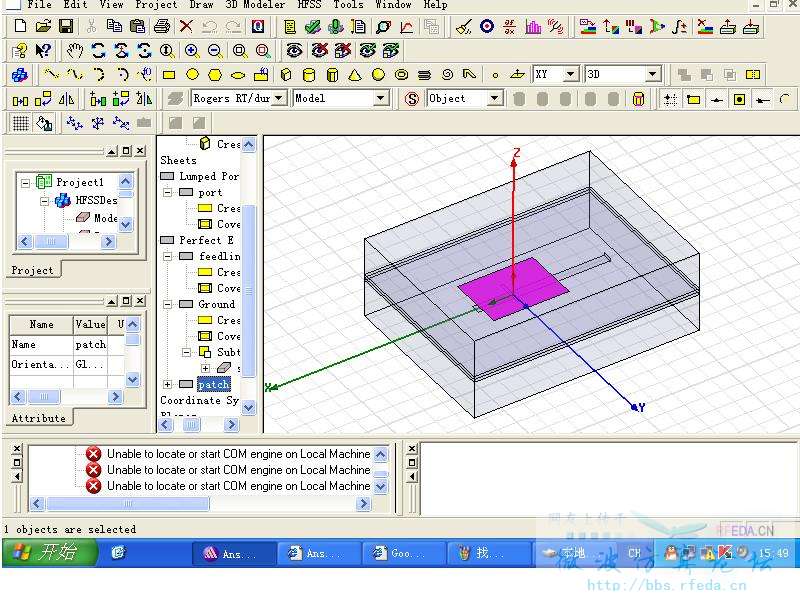Image resolution: width=800 pixels, height=600 pixels.
Task: Open the XY drawing plane dropdown
Action: coord(570,74)
